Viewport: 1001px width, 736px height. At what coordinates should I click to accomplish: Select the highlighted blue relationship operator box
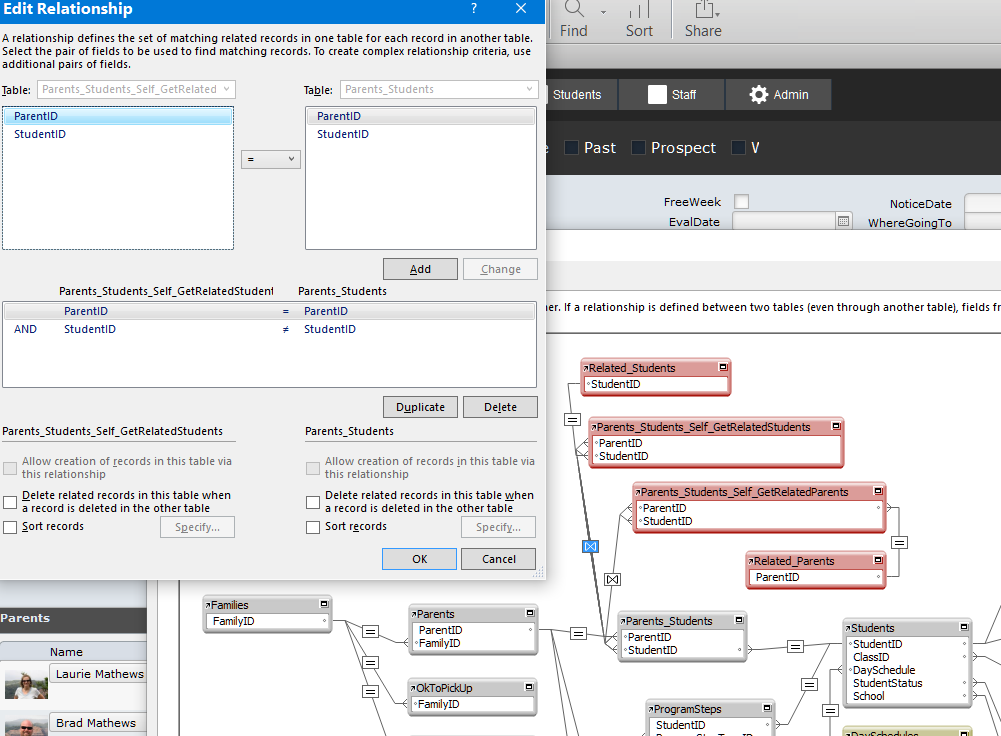591,546
